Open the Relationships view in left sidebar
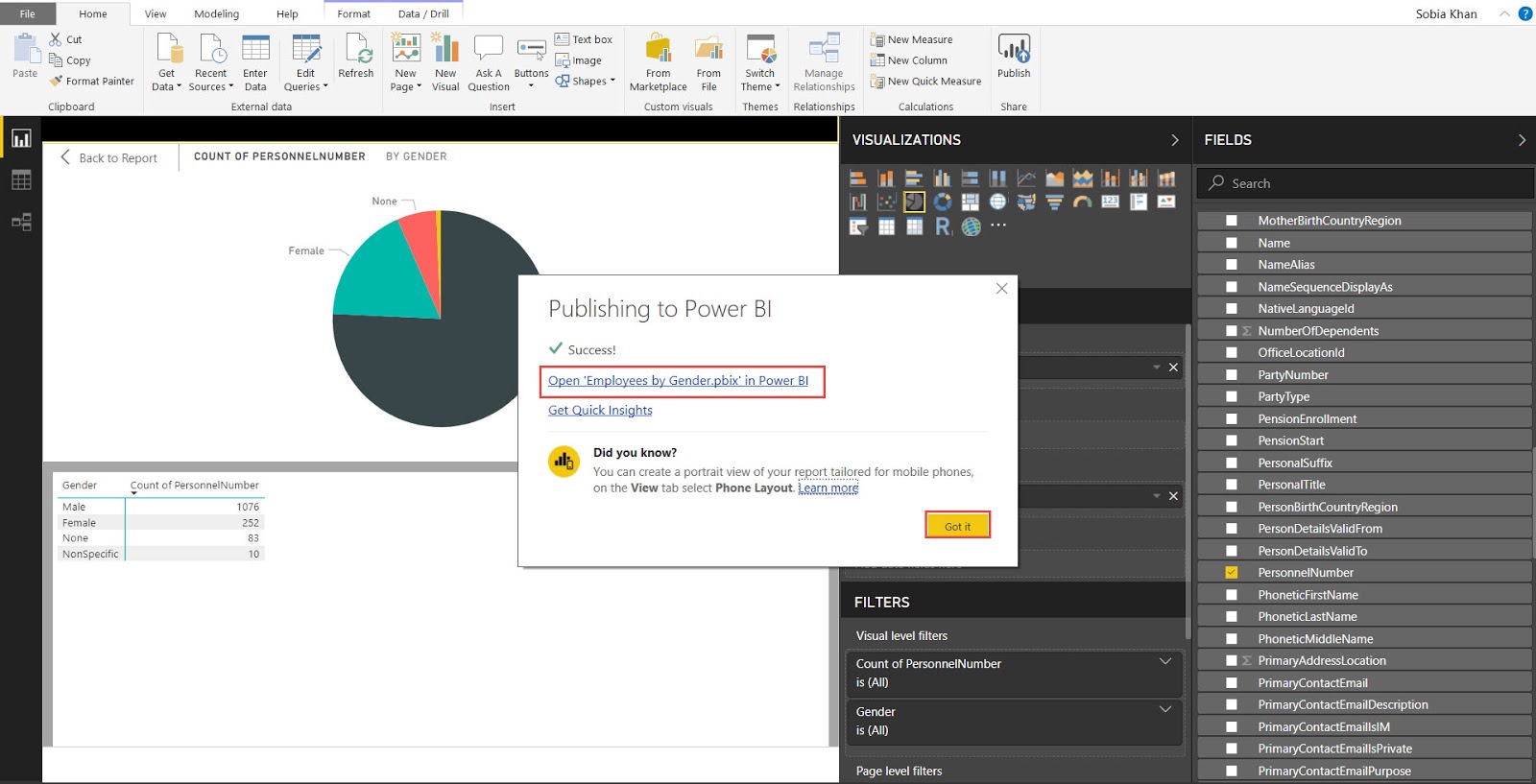The height and width of the screenshot is (784, 1536). point(21,223)
